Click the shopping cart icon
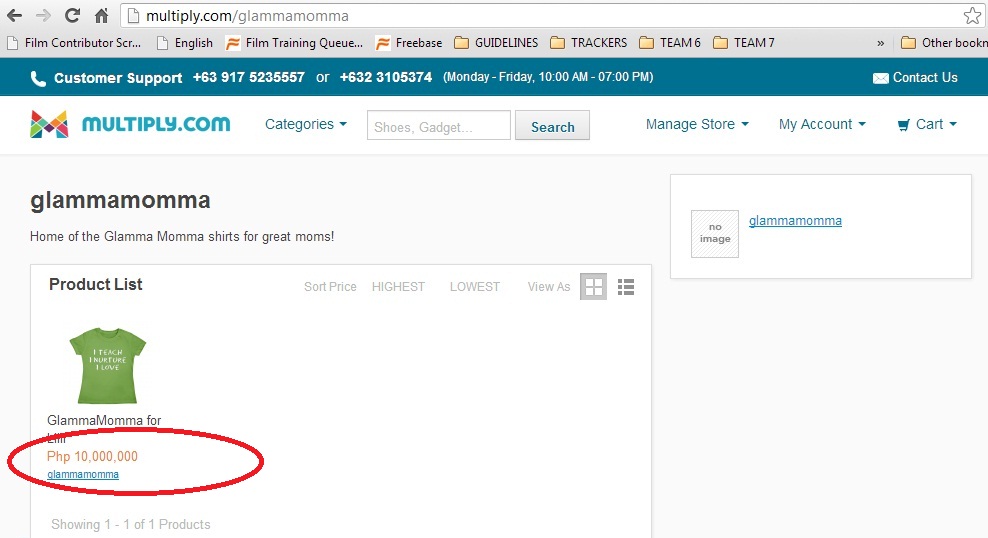988x538 pixels. [904, 125]
